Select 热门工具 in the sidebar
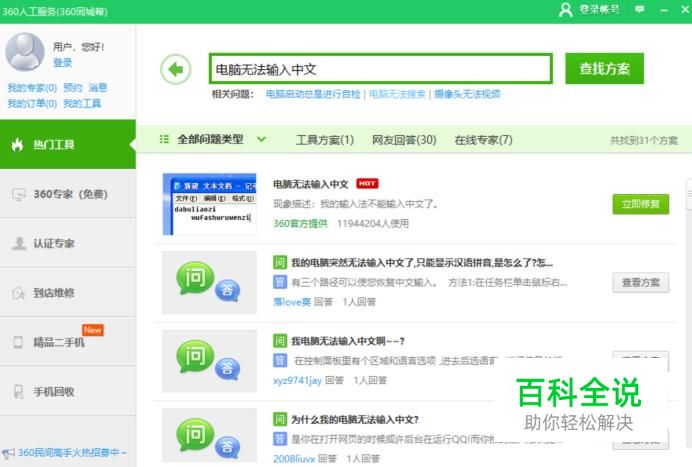 68,144
